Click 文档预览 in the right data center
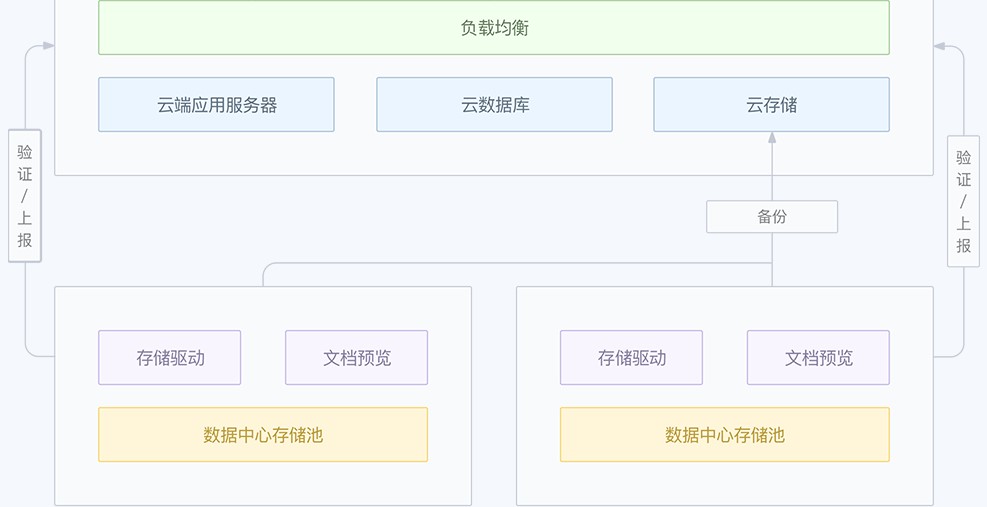This screenshot has width=987, height=507. [818, 357]
